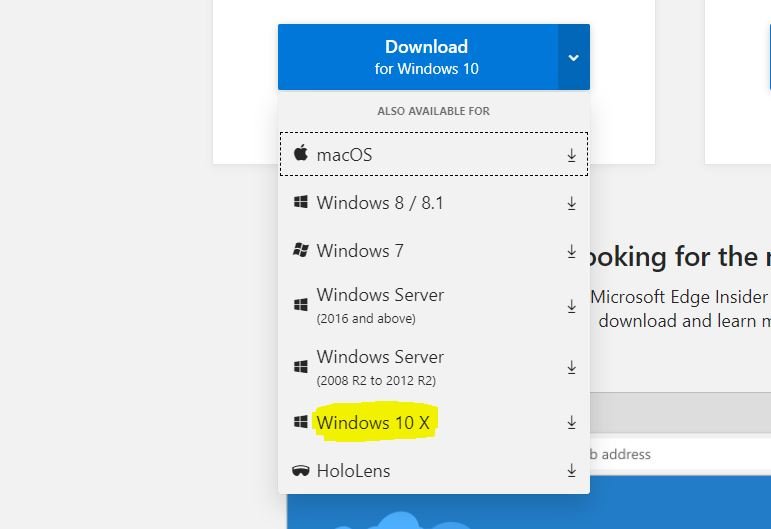
Task: Click the Windows 7 flag logo
Action: click(300, 251)
